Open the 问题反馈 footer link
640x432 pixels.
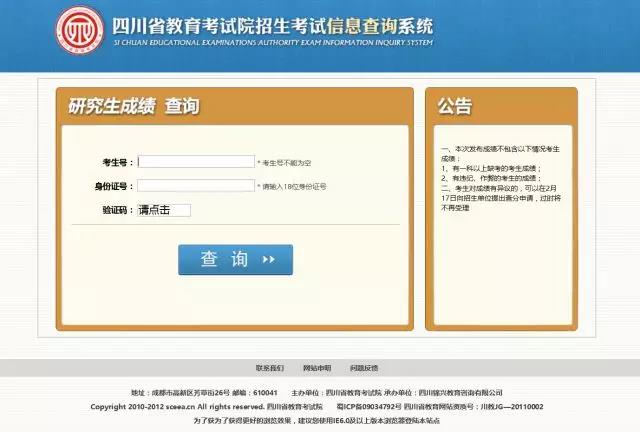(364, 368)
